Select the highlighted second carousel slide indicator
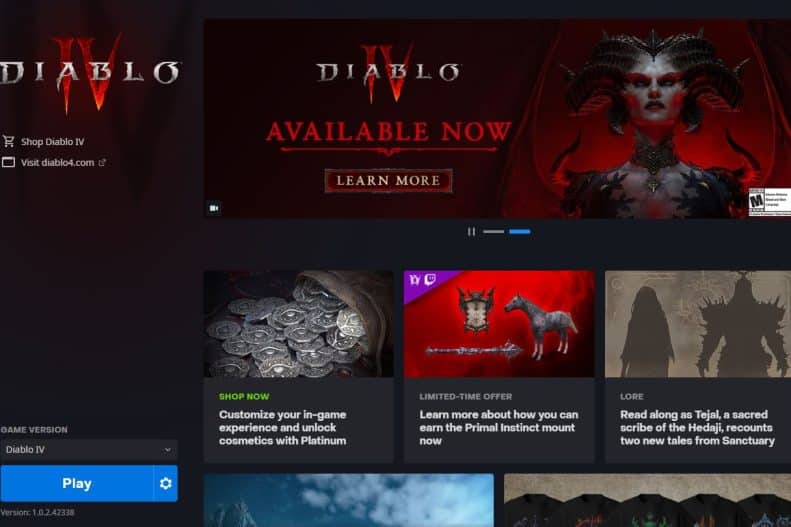Screen dimensions: 791x527 520,231
